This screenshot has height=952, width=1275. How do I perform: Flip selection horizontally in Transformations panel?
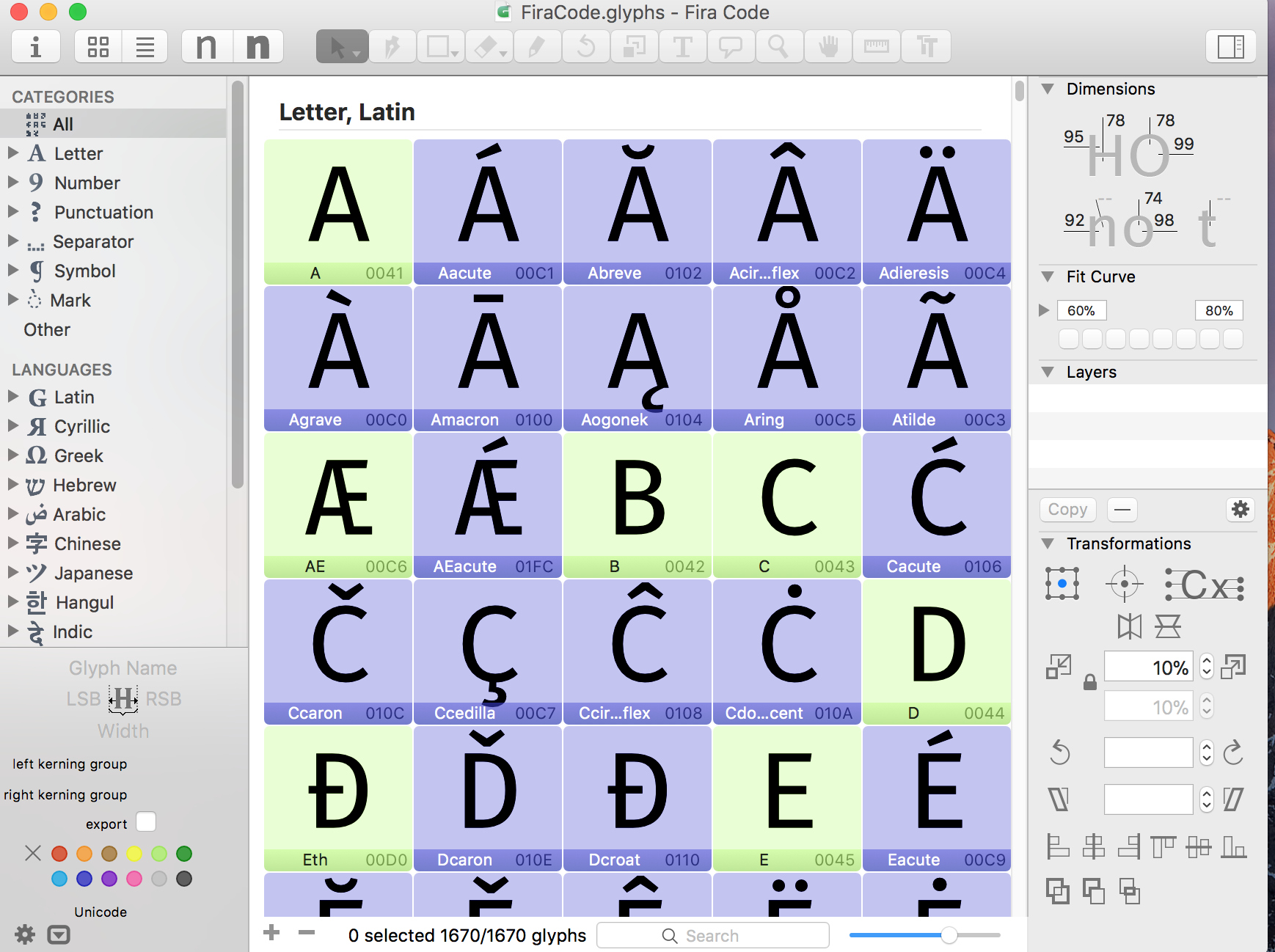1129,626
